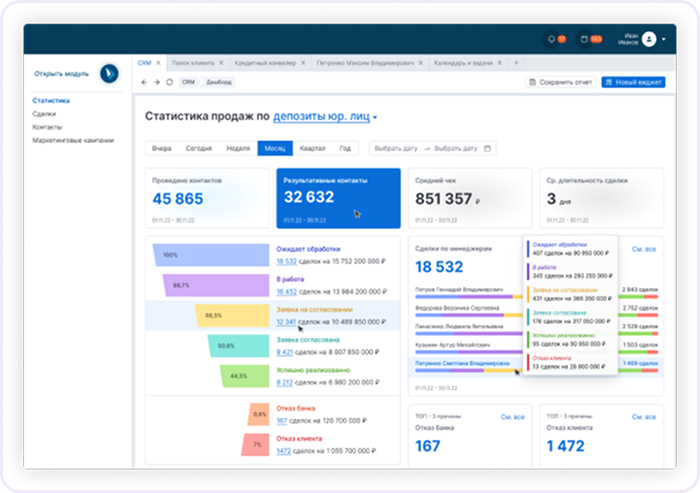700x493 pixels.
Task: Open the date range picker field
Action: tap(433, 148)
